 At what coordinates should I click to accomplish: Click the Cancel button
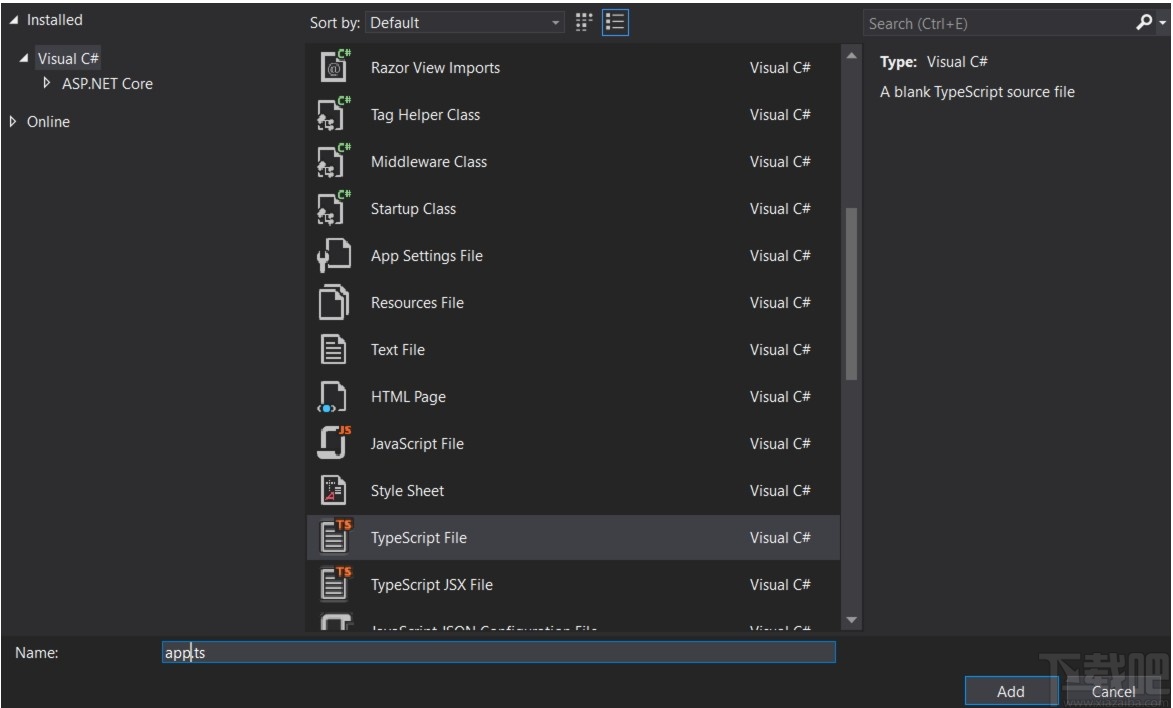tap(1113, 691)
